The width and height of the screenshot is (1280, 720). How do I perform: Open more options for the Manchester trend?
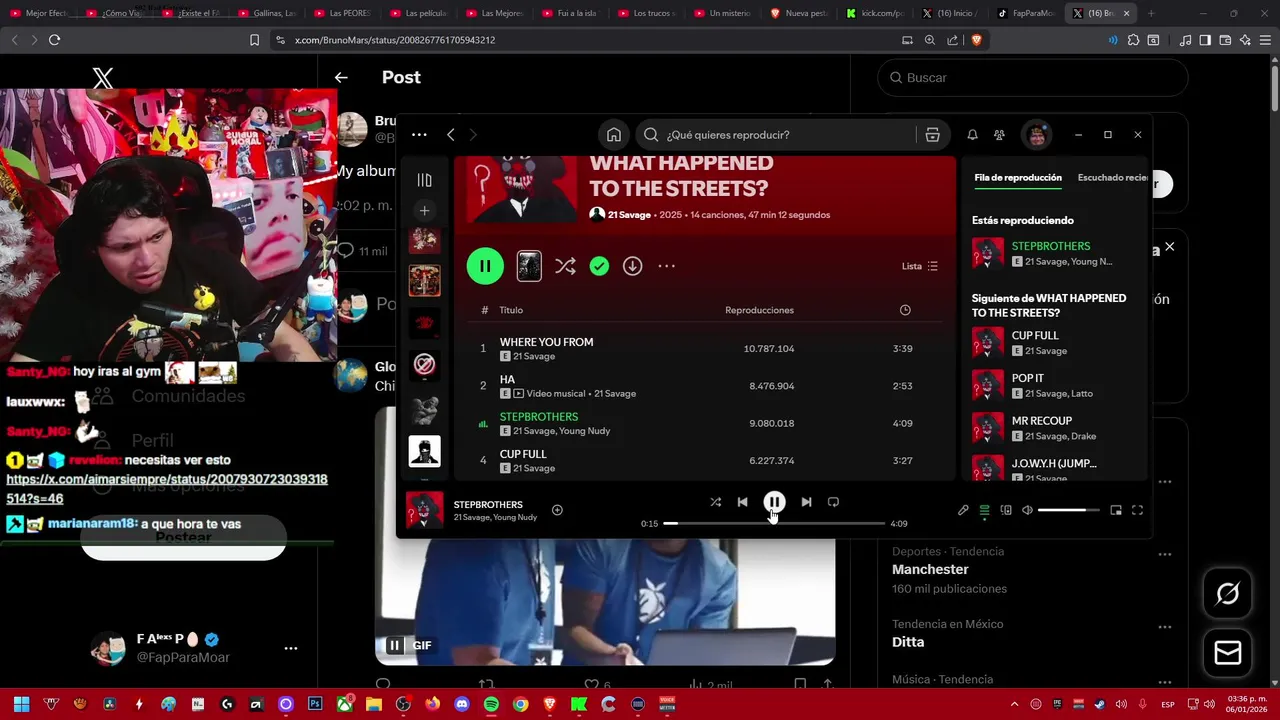pyautogui.click(x=1164, y=554)
